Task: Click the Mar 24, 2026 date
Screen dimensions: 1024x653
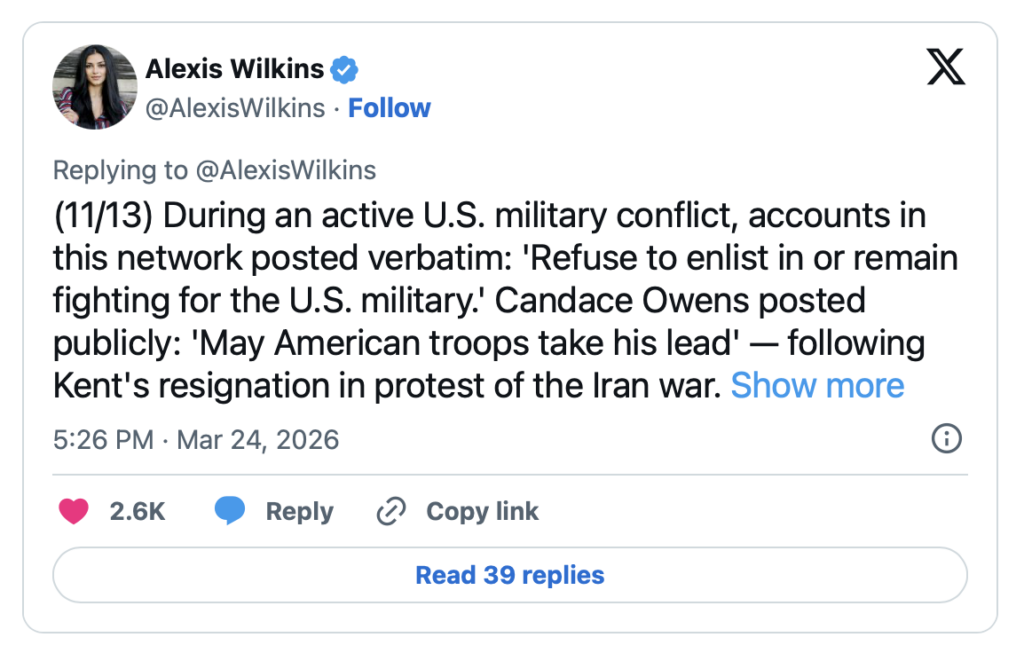Action: pyautogui.click(x=258, y=439)
